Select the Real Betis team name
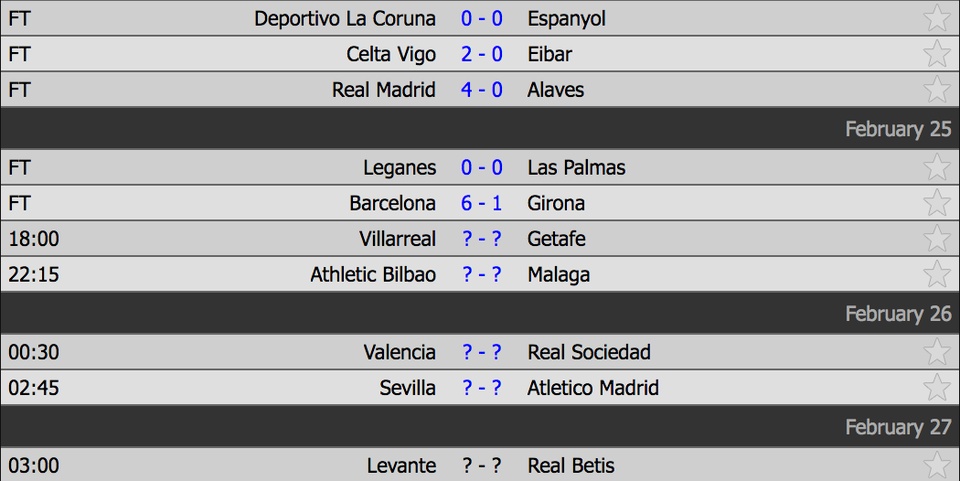Viewport: 960px width, 481px height. [571, 465]
